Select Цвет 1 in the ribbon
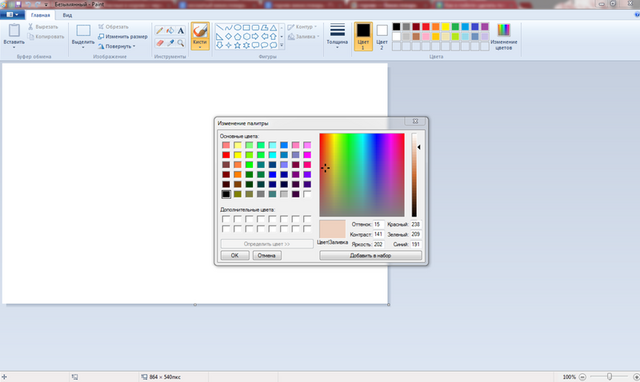Screen dimensions: 640x382 click(363, 36)
